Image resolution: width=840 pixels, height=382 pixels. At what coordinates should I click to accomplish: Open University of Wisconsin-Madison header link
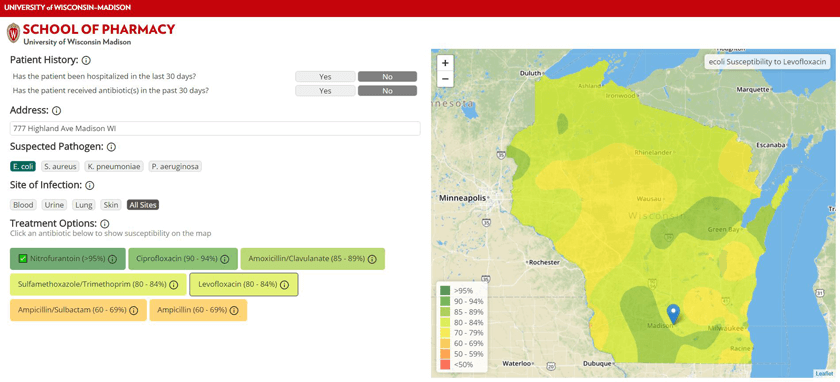coord(68,8)
